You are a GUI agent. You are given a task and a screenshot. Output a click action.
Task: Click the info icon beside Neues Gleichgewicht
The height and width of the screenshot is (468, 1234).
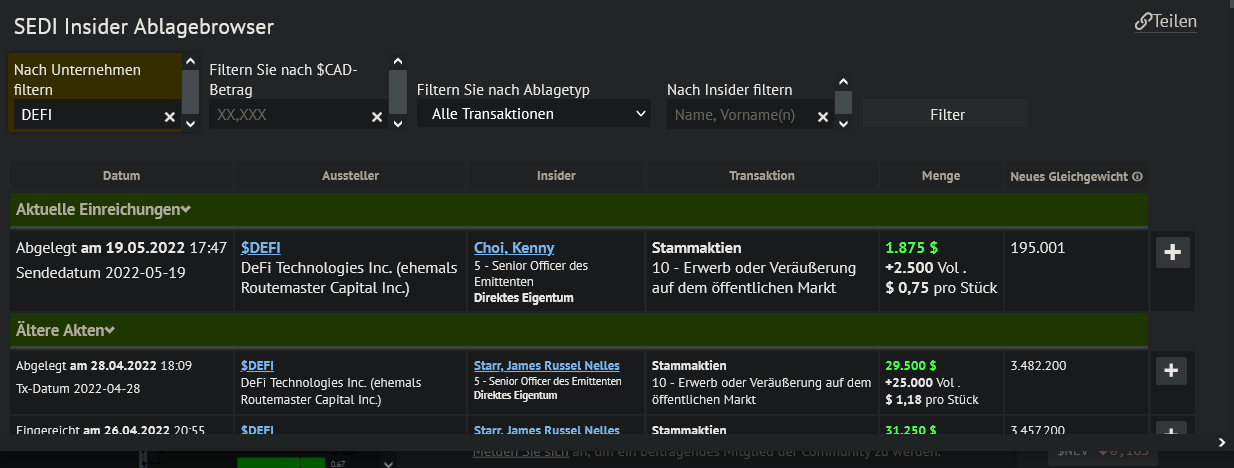1137,177
